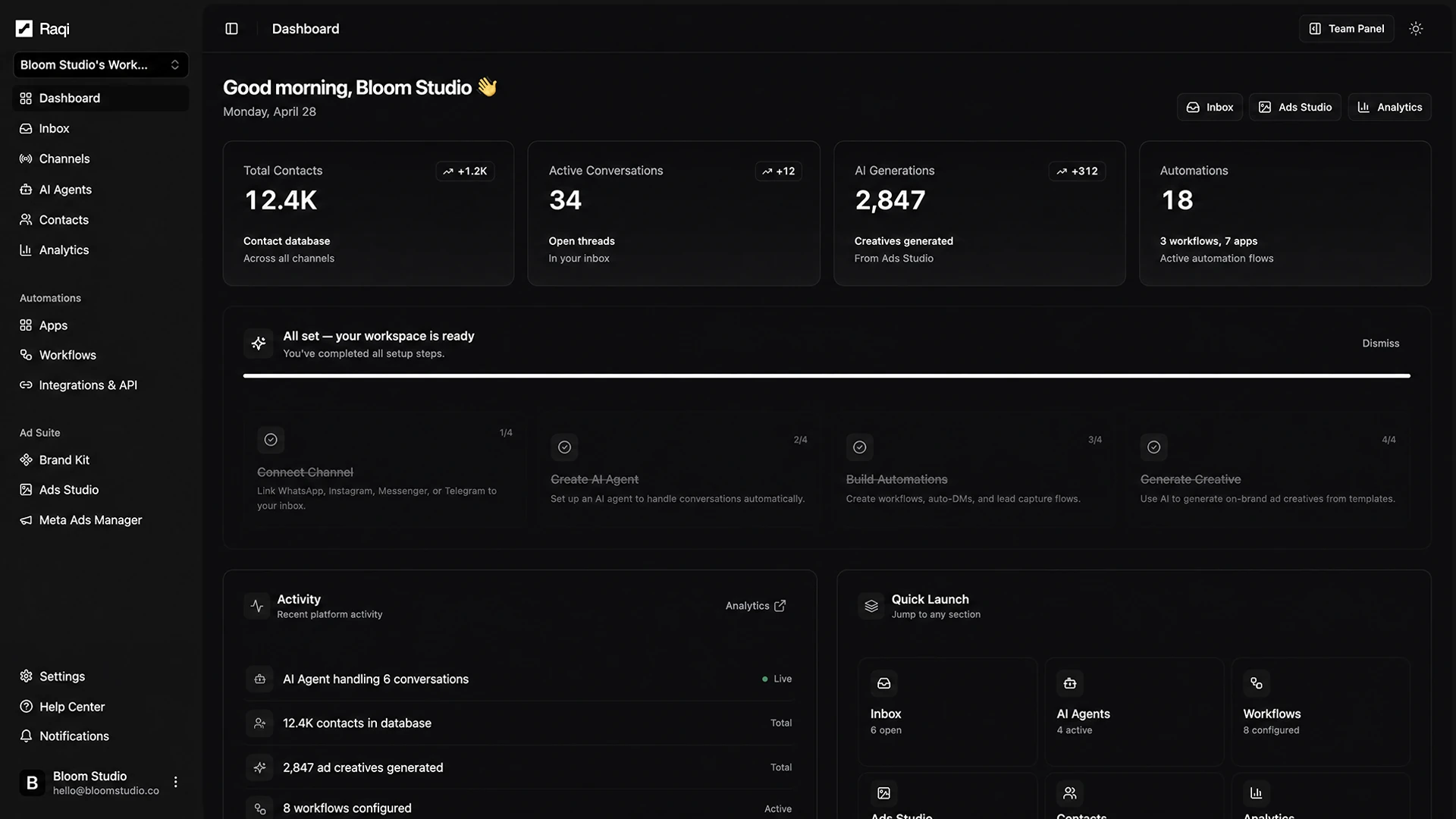This screenshot has width=1456, height=819.
Task: Click the AI Agent handling conversations row
Action: (519, 679)
